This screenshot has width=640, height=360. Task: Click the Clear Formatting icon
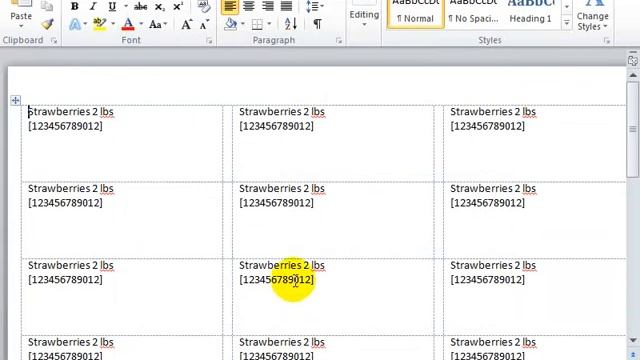coord(203,6)
